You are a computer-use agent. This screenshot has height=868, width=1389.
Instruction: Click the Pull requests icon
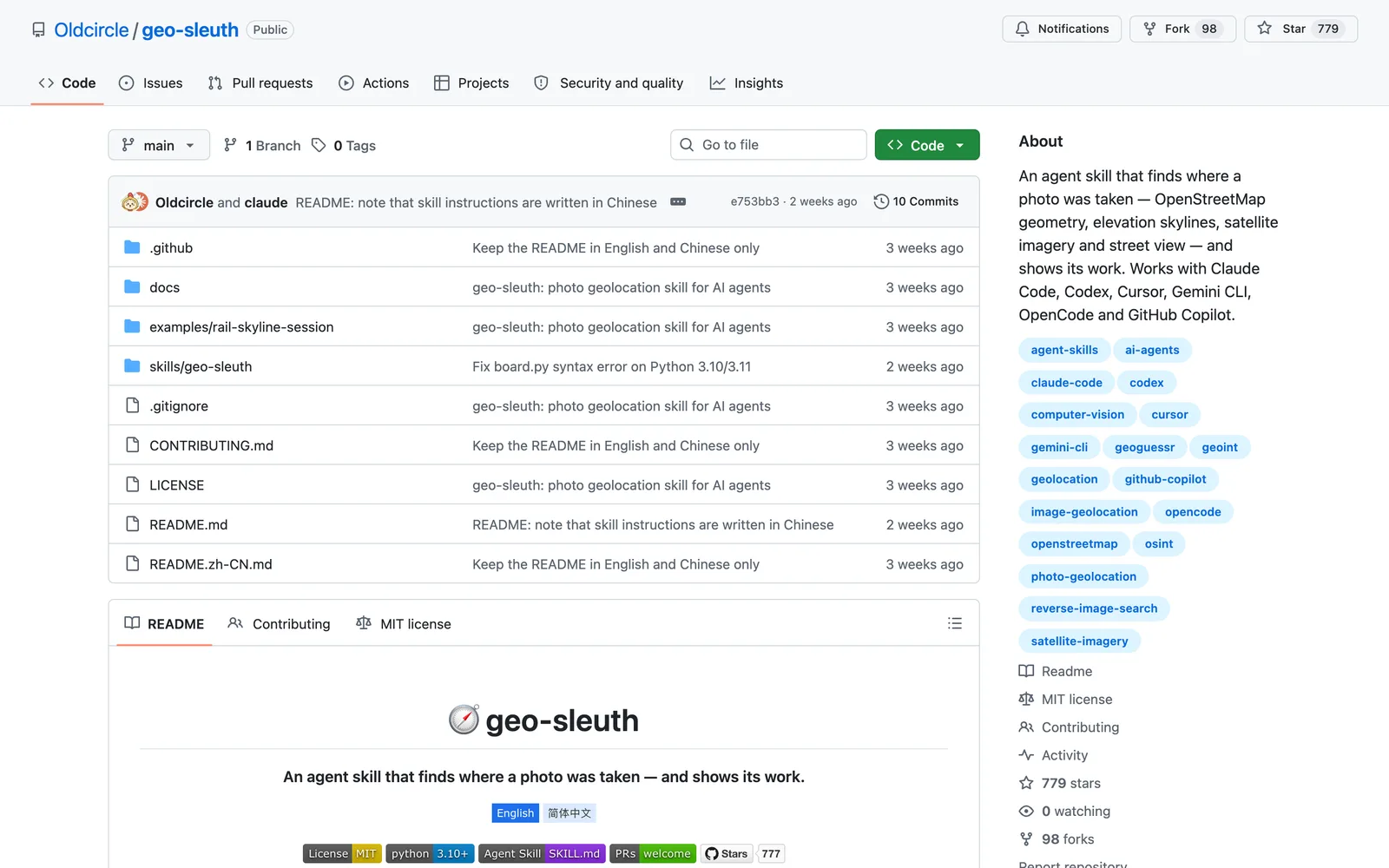click(x=215, y=83)
